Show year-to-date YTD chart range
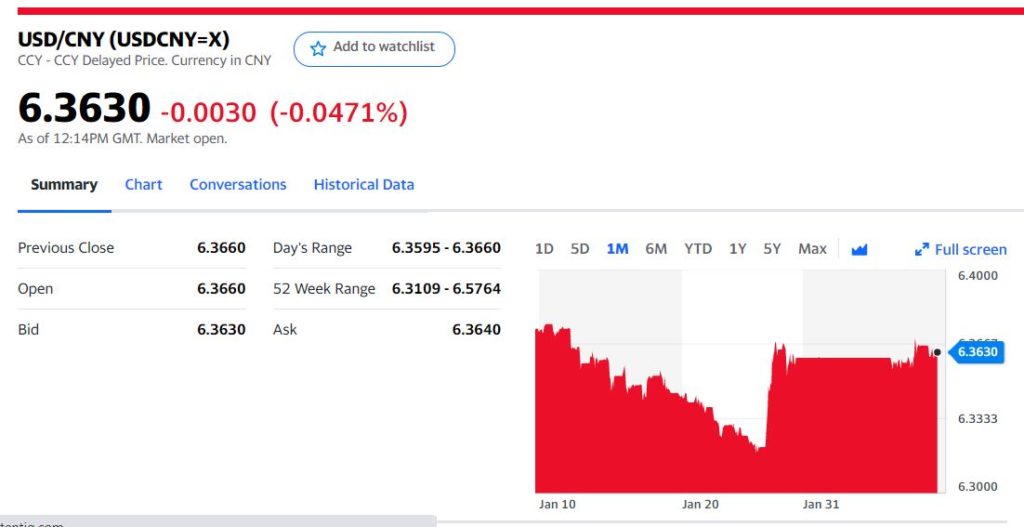This screenshot has width=1024, height=527. (x=698, y=249)
